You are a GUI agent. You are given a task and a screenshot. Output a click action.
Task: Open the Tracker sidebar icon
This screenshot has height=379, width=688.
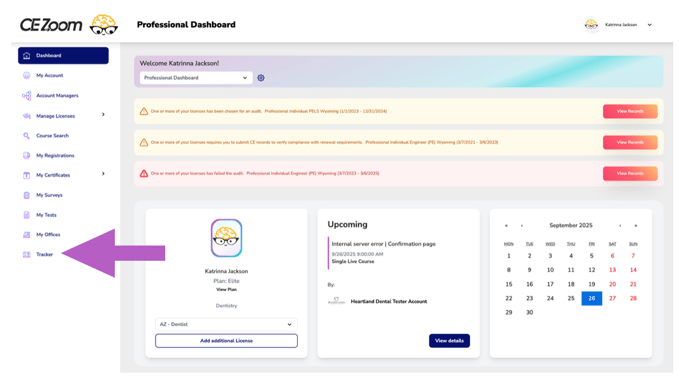pyautogui.click(x=27, y=254)
